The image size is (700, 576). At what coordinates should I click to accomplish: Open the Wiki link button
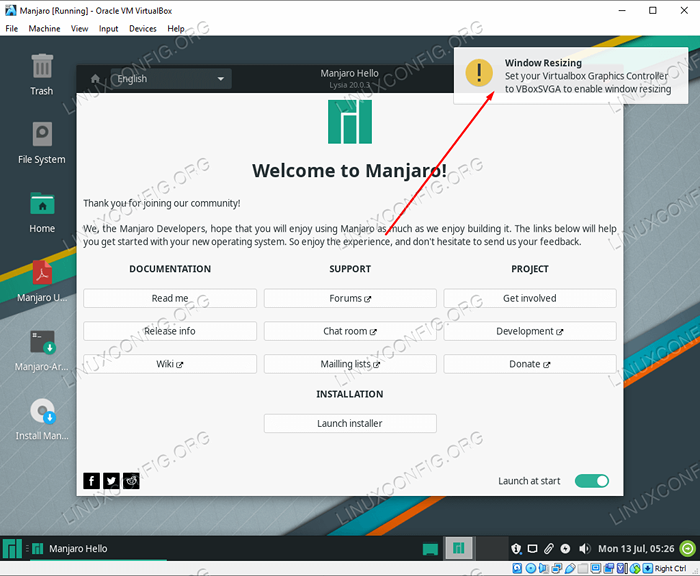(x=170, y=364)
